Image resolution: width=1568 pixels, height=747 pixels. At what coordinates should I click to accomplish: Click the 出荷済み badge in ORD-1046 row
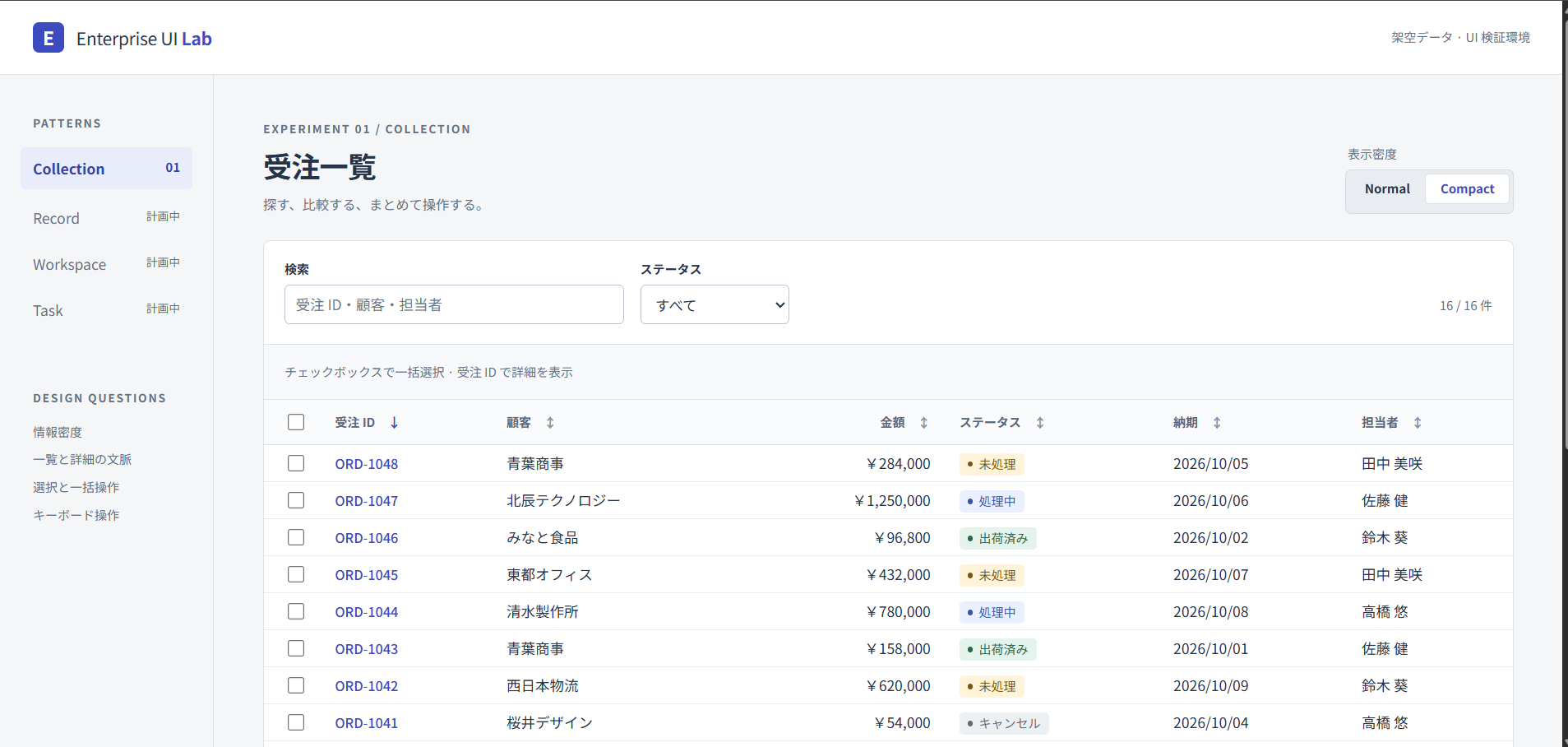click(x=998, y=538)
